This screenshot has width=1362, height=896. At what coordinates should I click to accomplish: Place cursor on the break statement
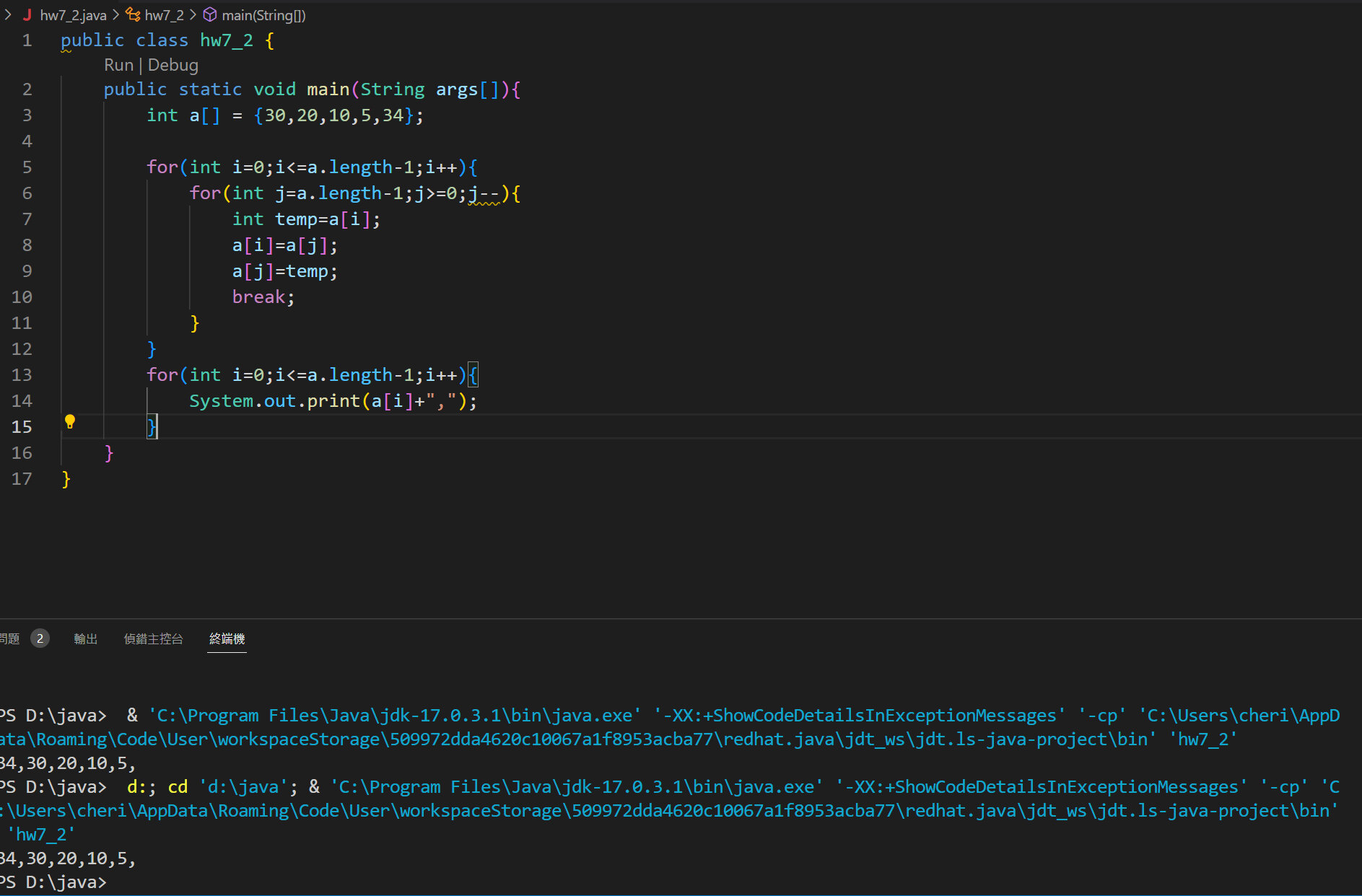pos(258,297)
